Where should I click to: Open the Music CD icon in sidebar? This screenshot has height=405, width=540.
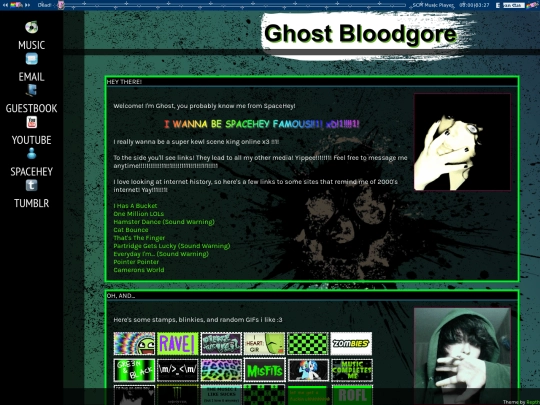pos(31,27)
